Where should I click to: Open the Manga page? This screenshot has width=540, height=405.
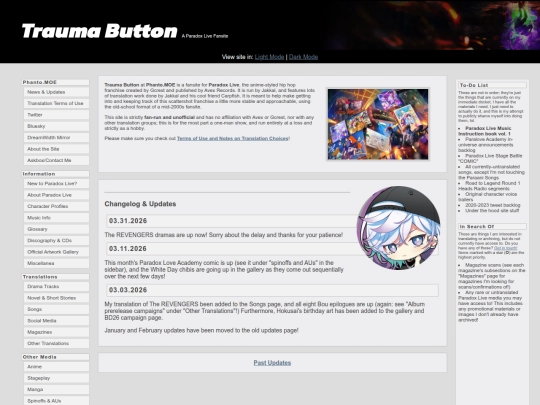coord(56,390)
